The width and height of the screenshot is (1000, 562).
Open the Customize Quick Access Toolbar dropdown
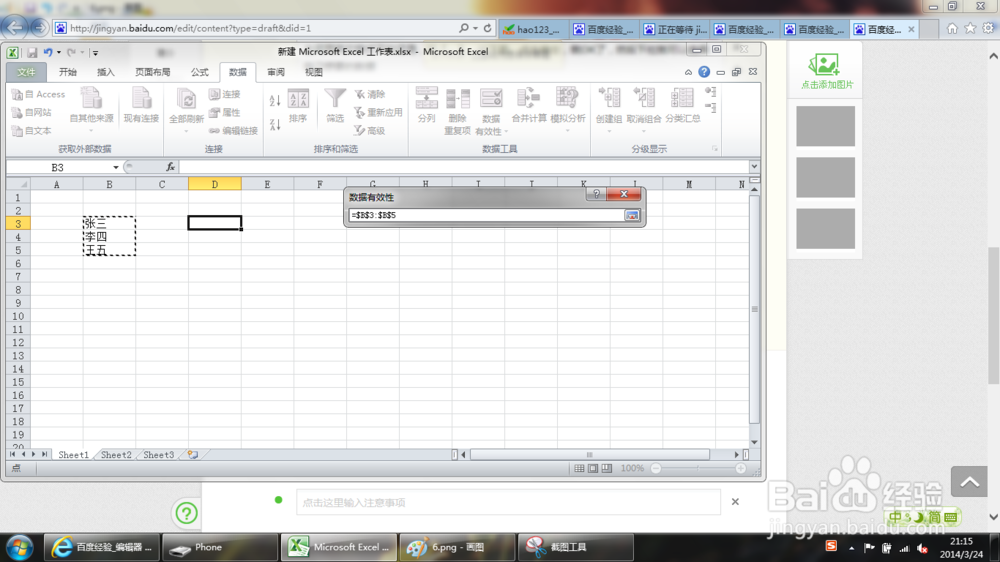point(95,52)
